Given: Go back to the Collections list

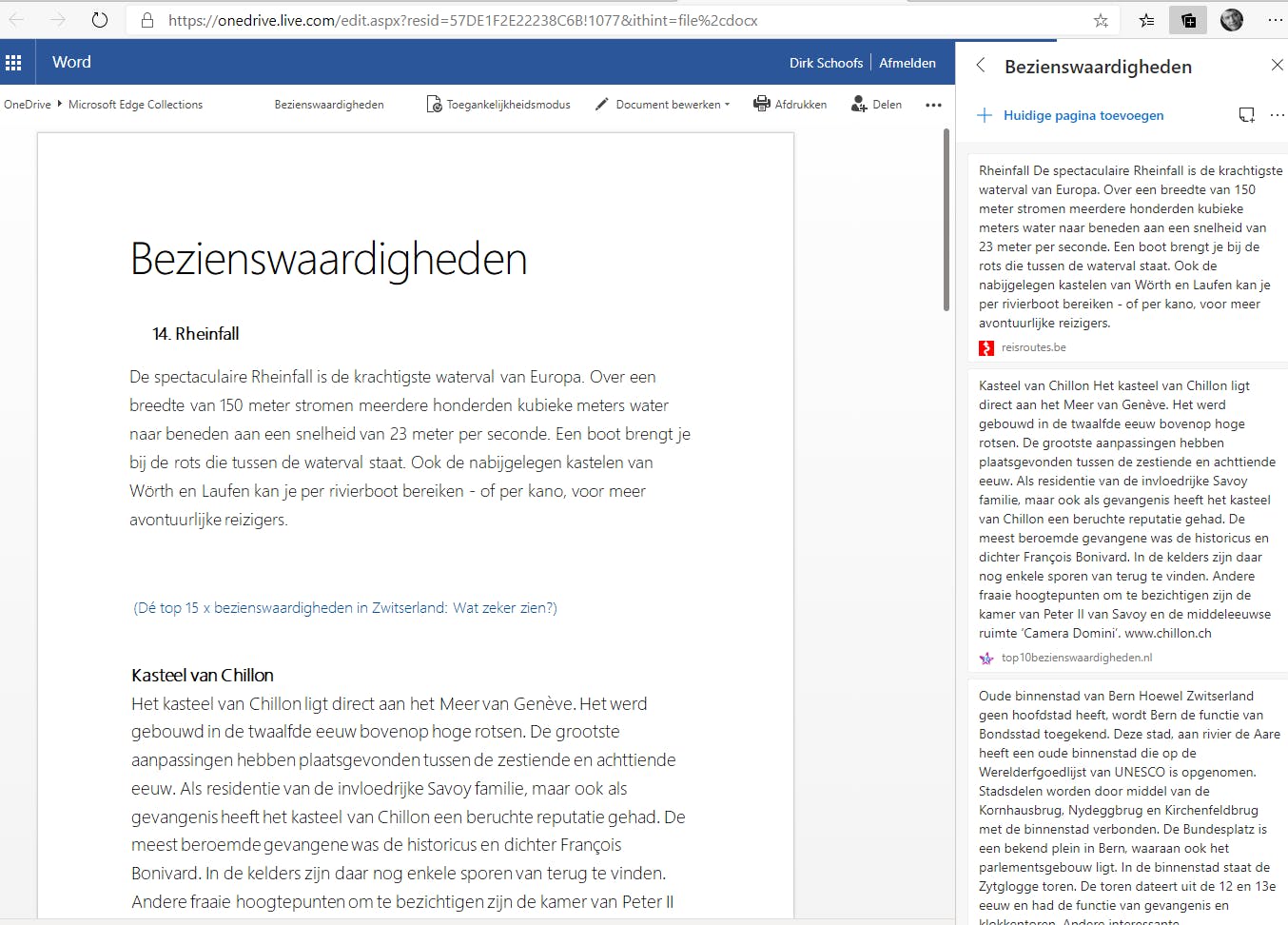Looking at the screenshot, I should [x=981, y=66].
